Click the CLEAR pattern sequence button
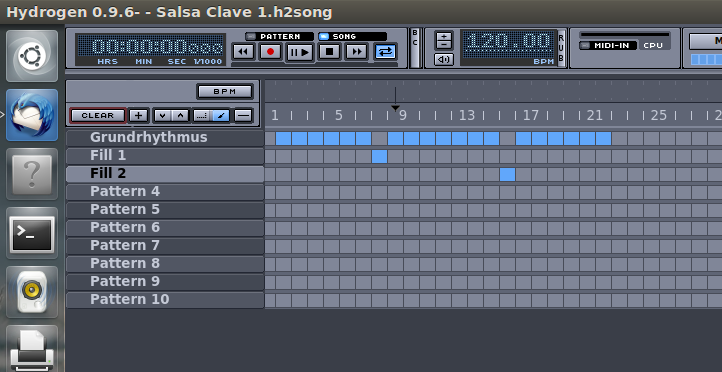This screenshot has width=722, height=372. pos(98,116)
